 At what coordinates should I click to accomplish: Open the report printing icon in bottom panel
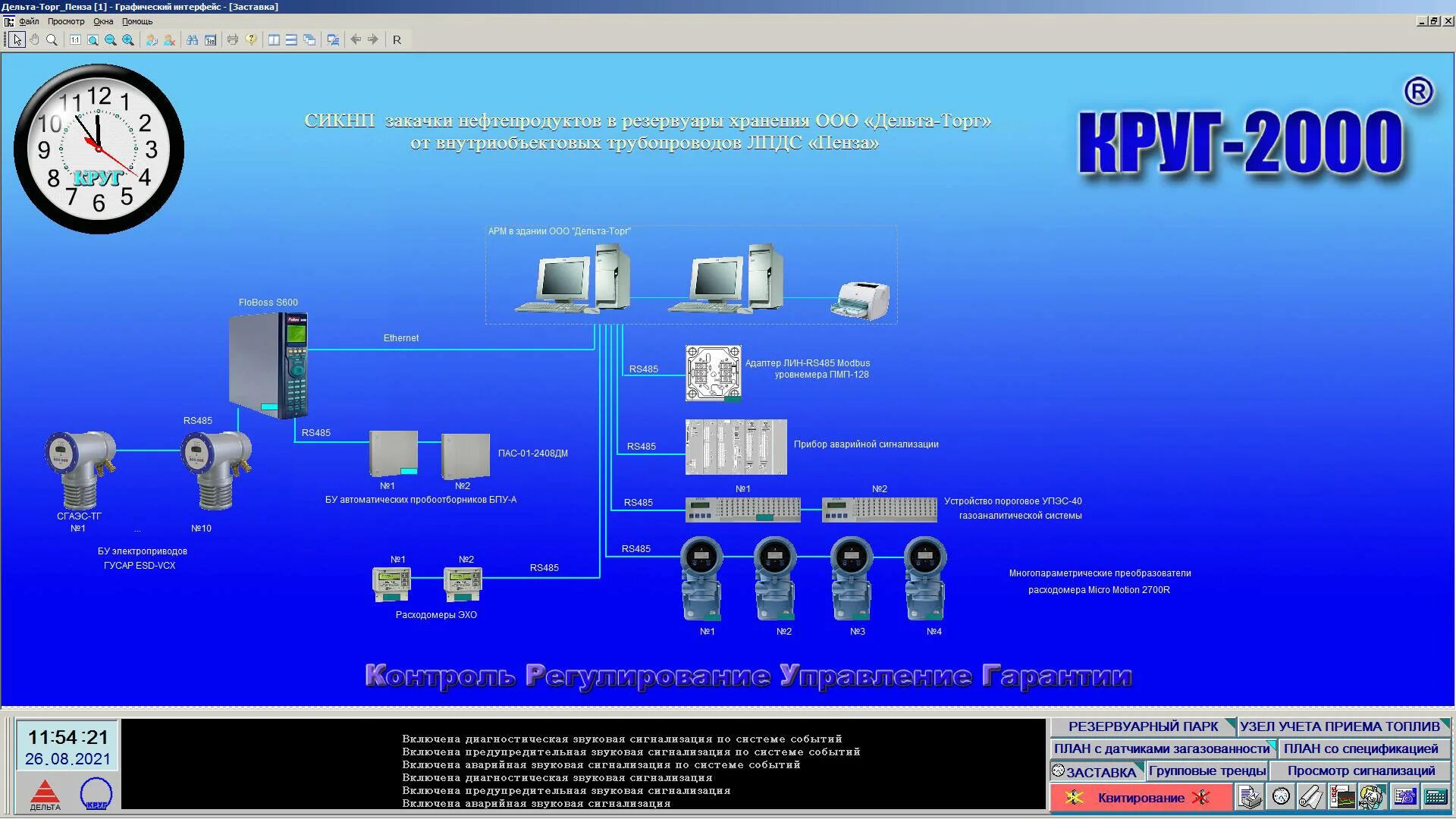pos(1250,797)
